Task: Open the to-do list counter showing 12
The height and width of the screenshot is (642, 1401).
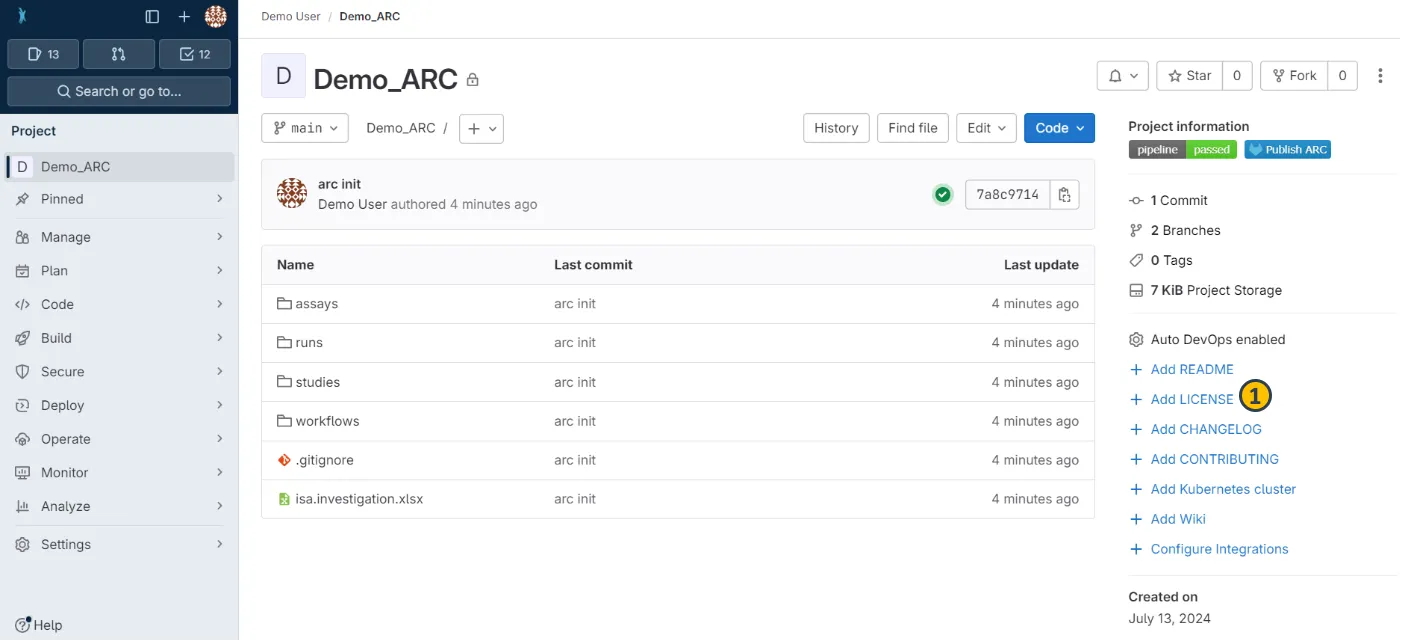Action: coord(194,54)
